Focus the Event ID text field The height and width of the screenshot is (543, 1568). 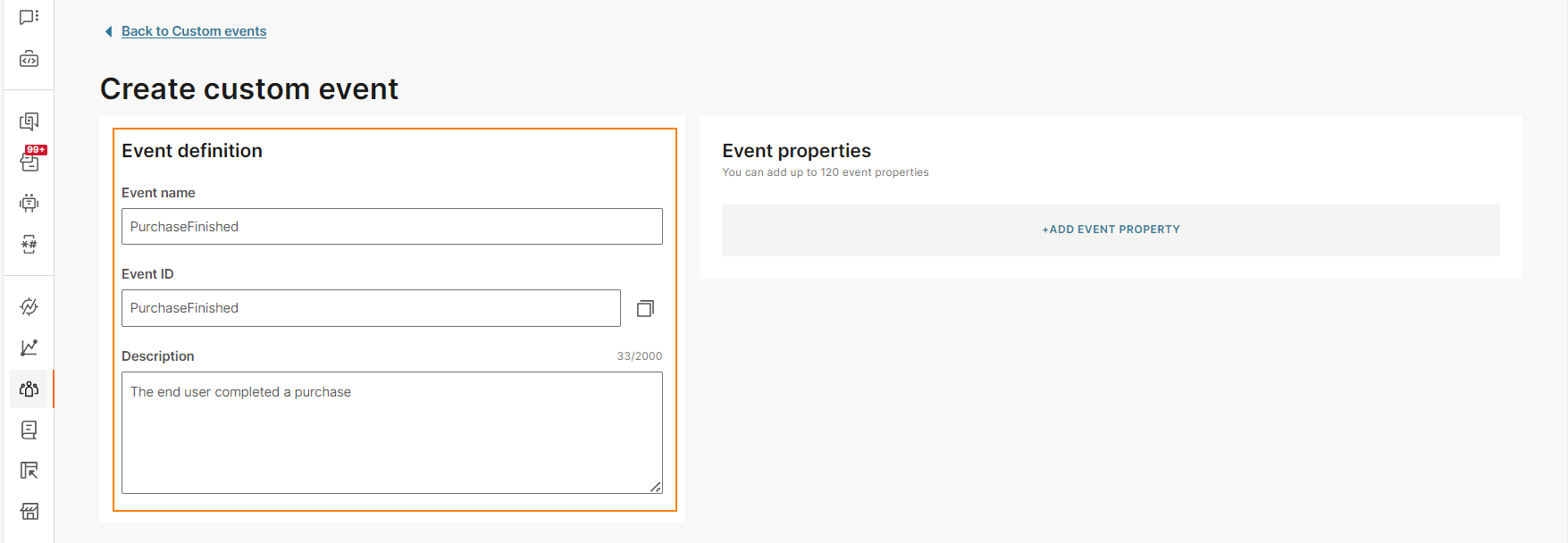[371, 308]
